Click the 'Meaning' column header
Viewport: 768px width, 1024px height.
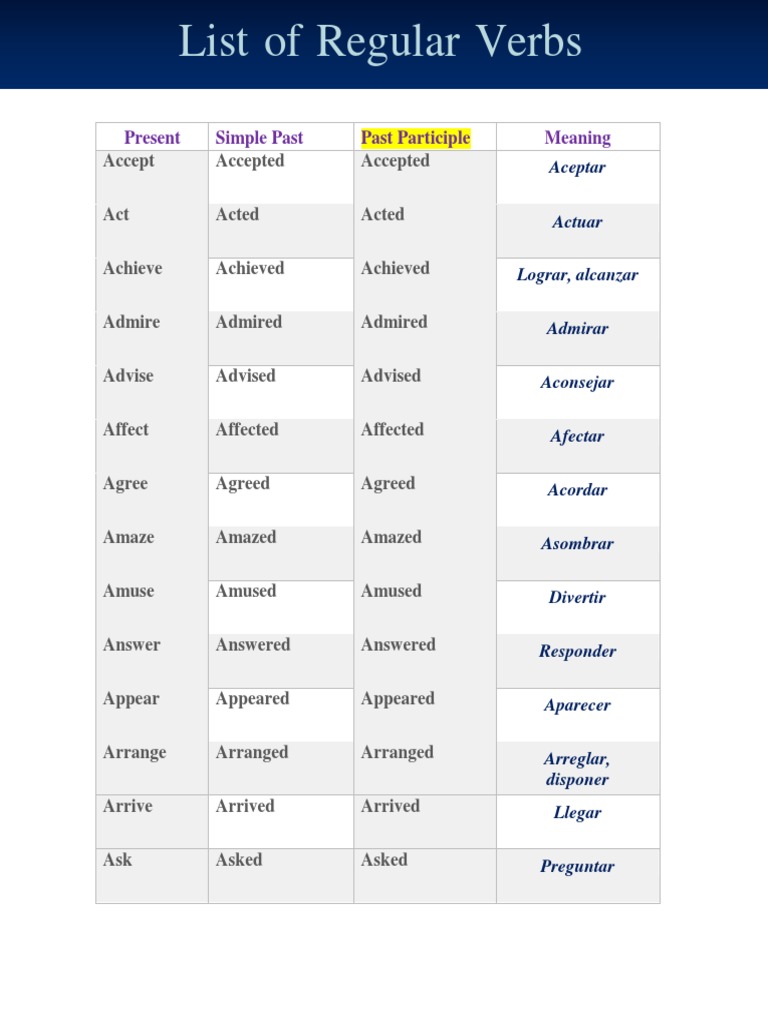[x=577, y=138]
